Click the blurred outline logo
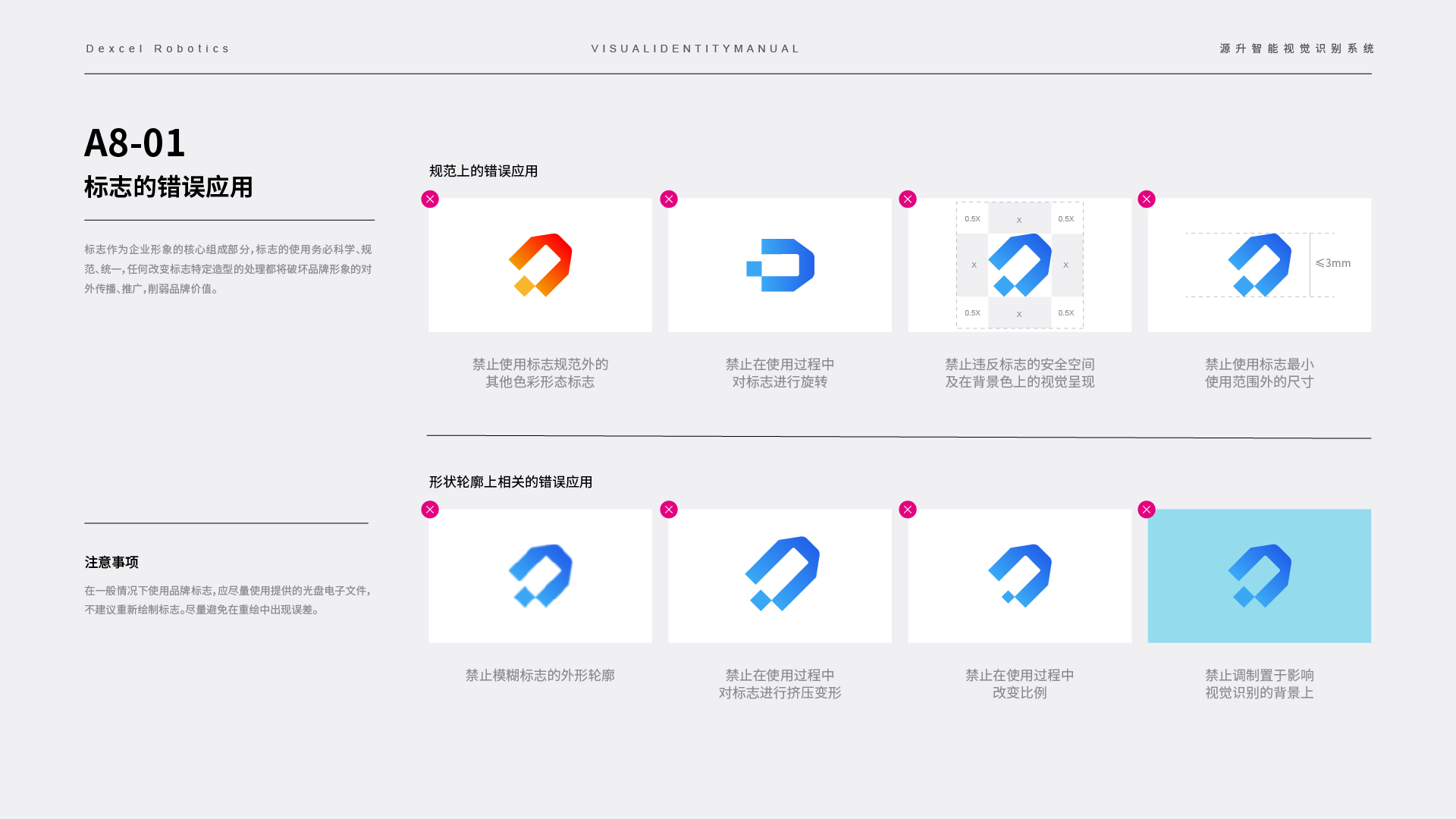The height and width of the screenshot is (819, 1456). click(540, 576)
